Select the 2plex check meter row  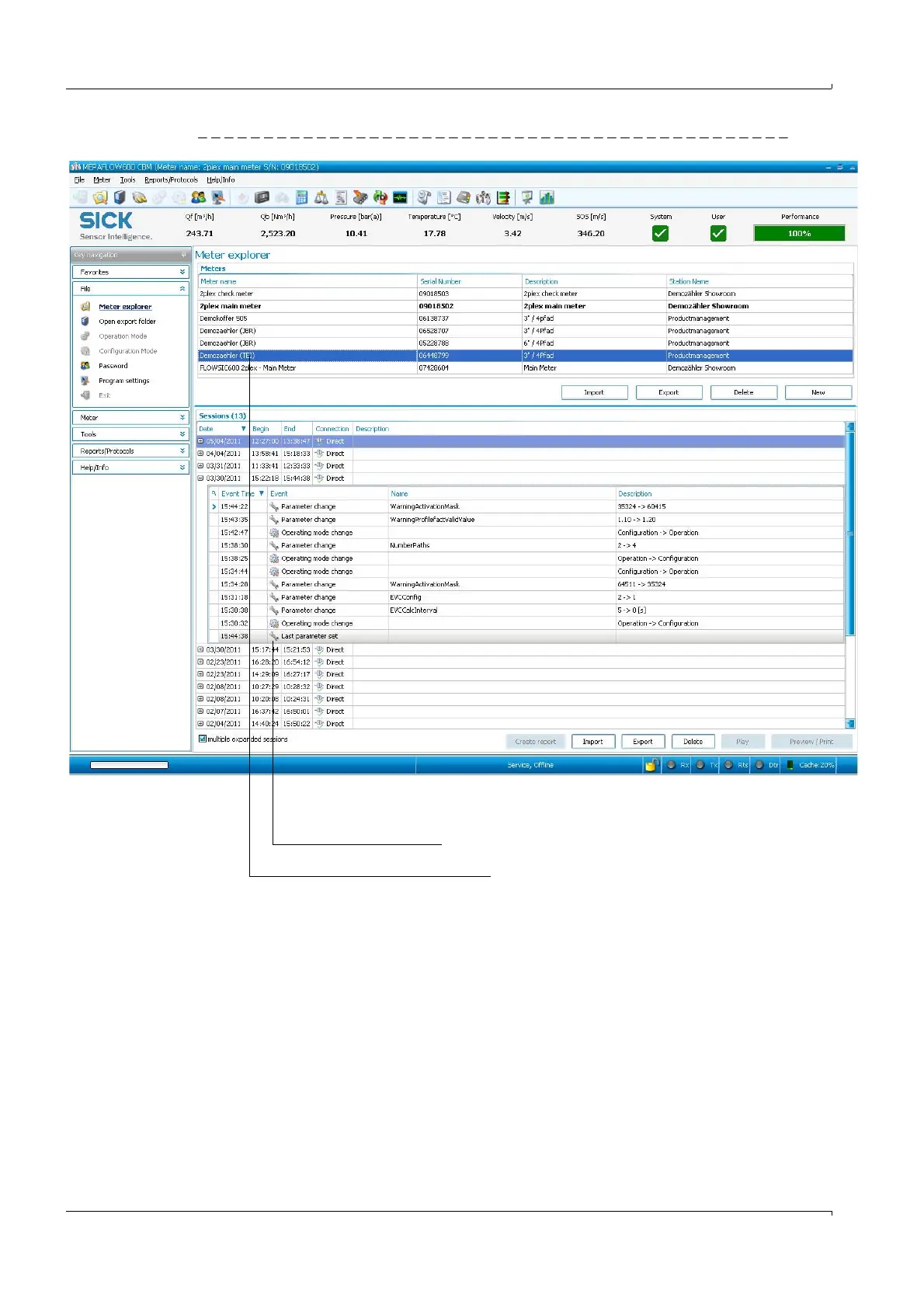pyautogui.click(x=525, y=294)
